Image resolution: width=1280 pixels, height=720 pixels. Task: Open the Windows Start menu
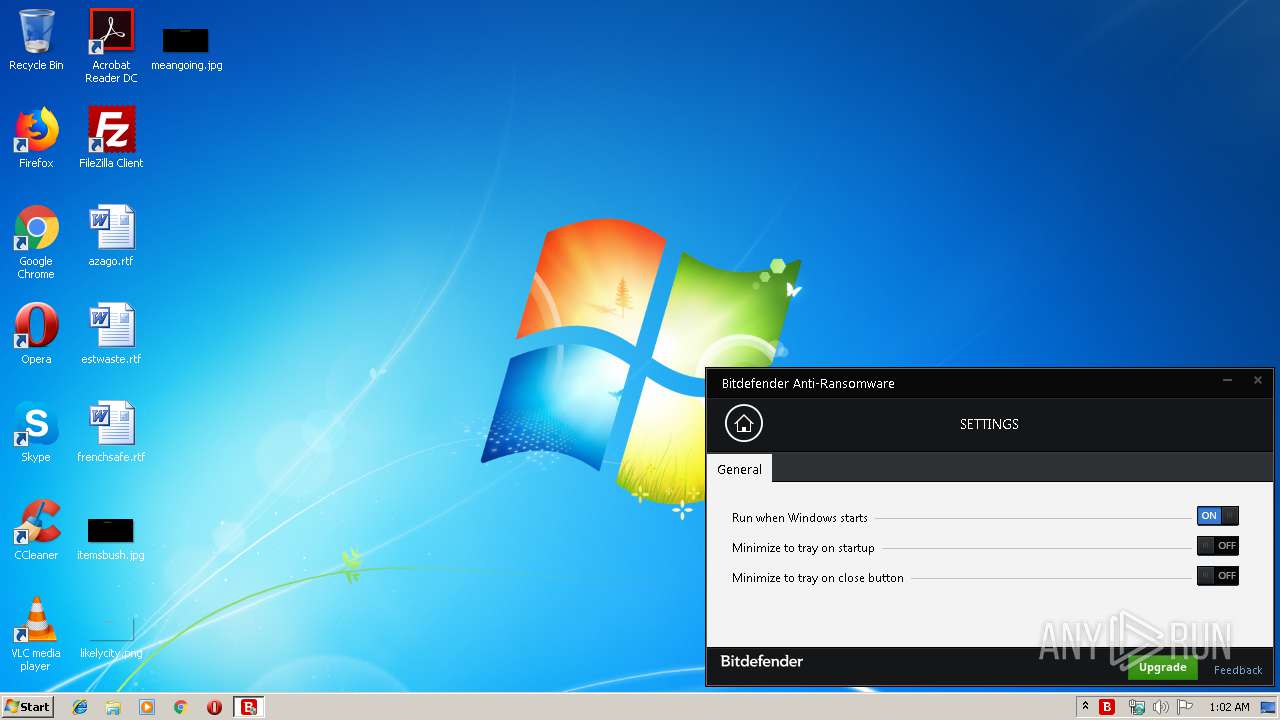tap(27, 706)
